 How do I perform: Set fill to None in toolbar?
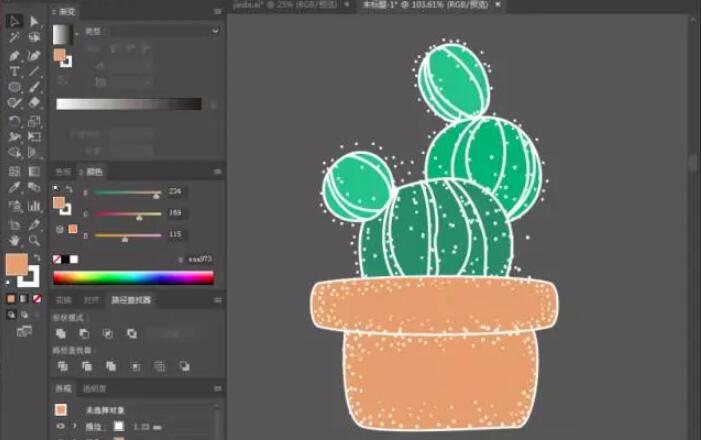coord(37,298)
